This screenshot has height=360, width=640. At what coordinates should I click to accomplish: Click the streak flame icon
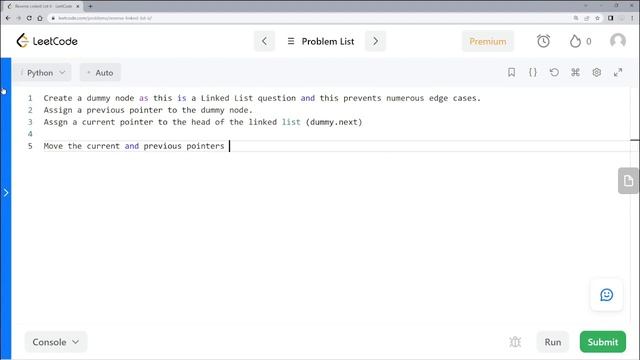(x=575, y=41)
